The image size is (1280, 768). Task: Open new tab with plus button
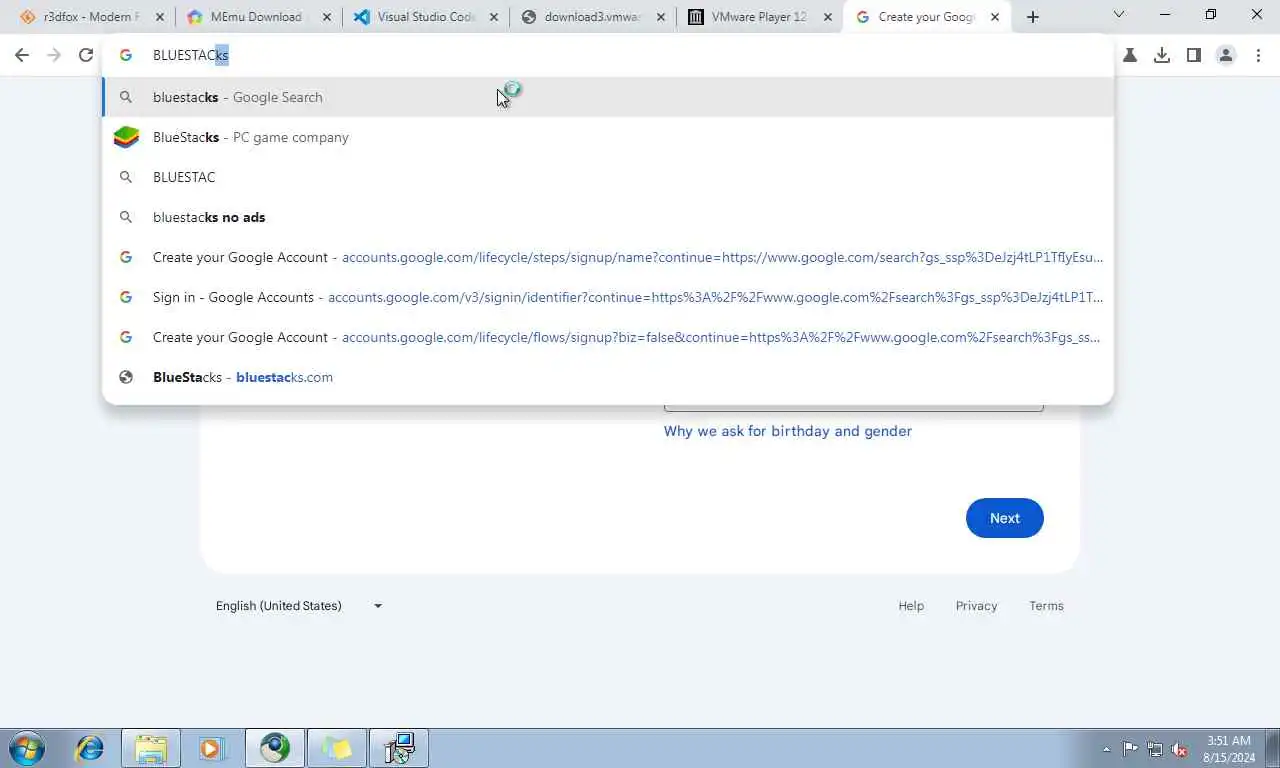click(1033, 17)
